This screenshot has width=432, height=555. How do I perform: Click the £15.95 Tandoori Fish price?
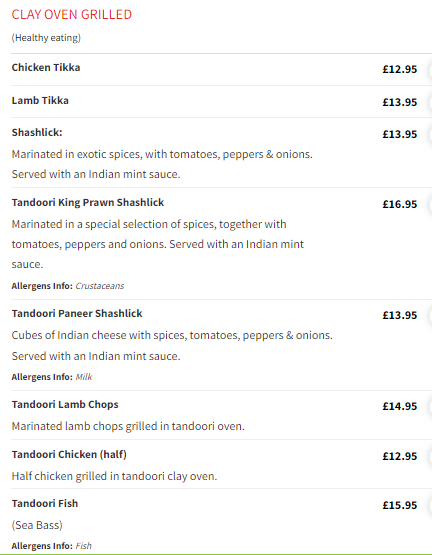tap(400, 505)
